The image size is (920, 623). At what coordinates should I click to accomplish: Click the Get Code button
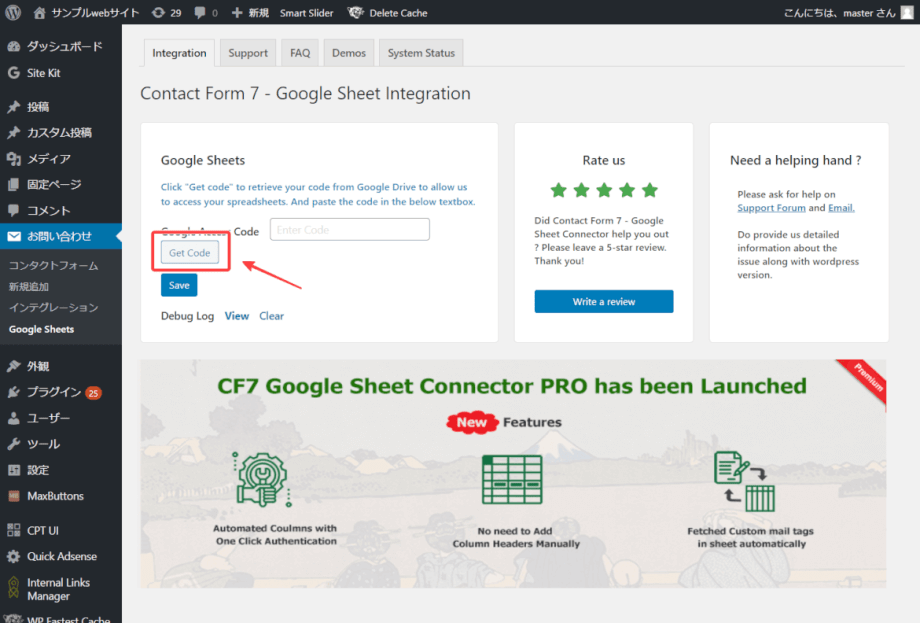pyautogui.click(x=190, y=253)
